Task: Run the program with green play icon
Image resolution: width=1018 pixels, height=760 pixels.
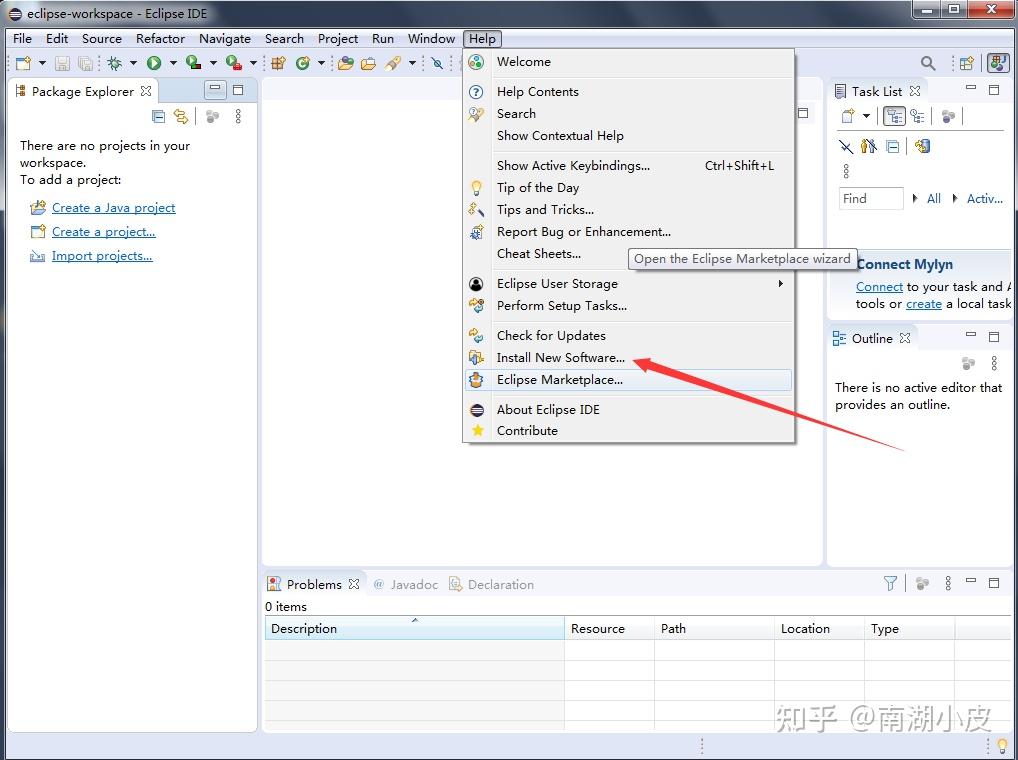Action: point(154,63)
